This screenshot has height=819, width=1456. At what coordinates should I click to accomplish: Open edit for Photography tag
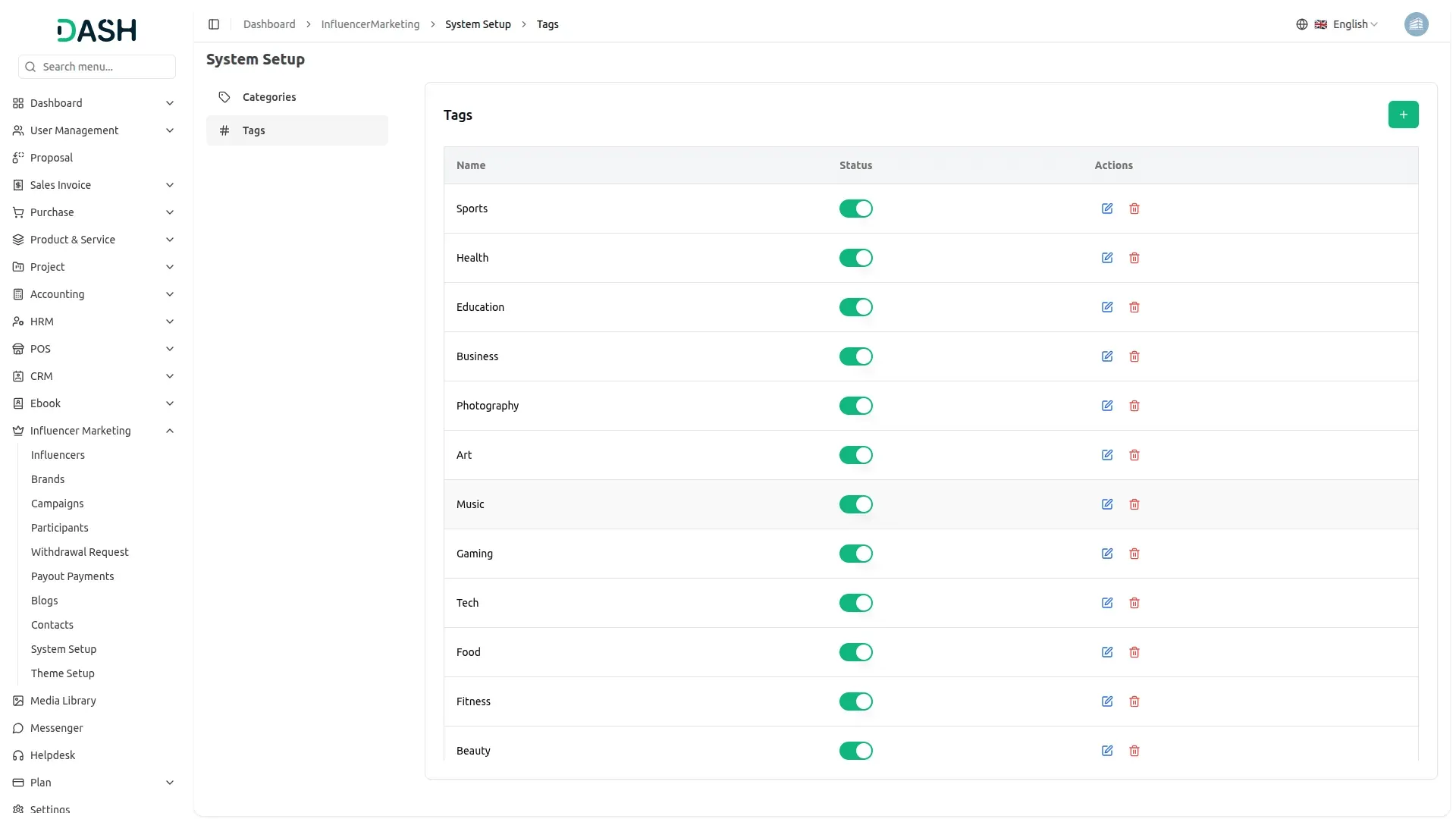click(1107, 406)
